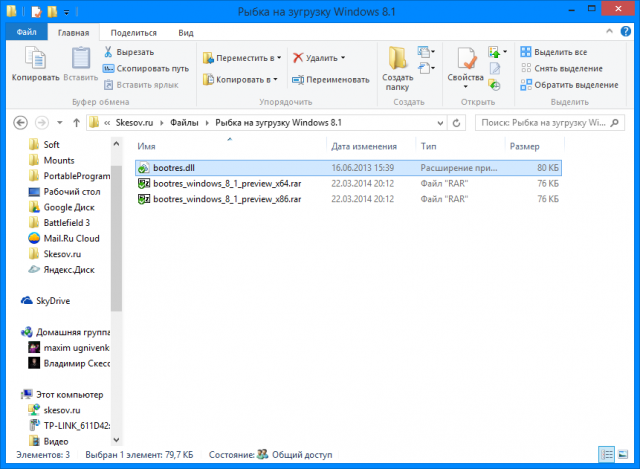Switch to the Поделиться ribbon tab
This screenshot has width=640, height=469.
(133, 33)
